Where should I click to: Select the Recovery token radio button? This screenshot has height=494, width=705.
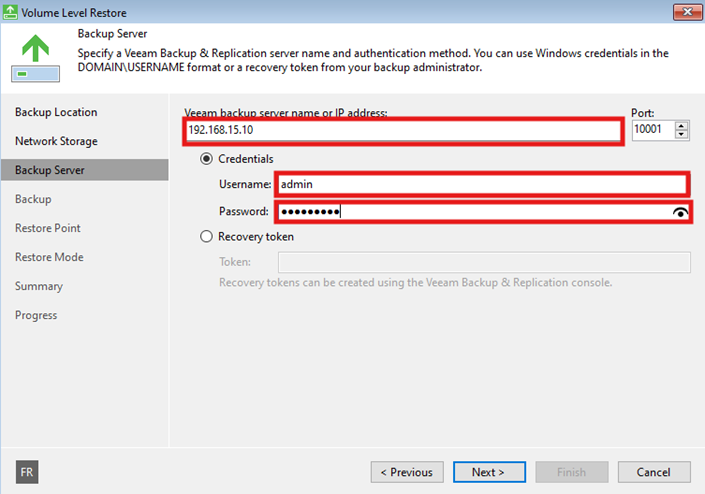click(207, 237)
